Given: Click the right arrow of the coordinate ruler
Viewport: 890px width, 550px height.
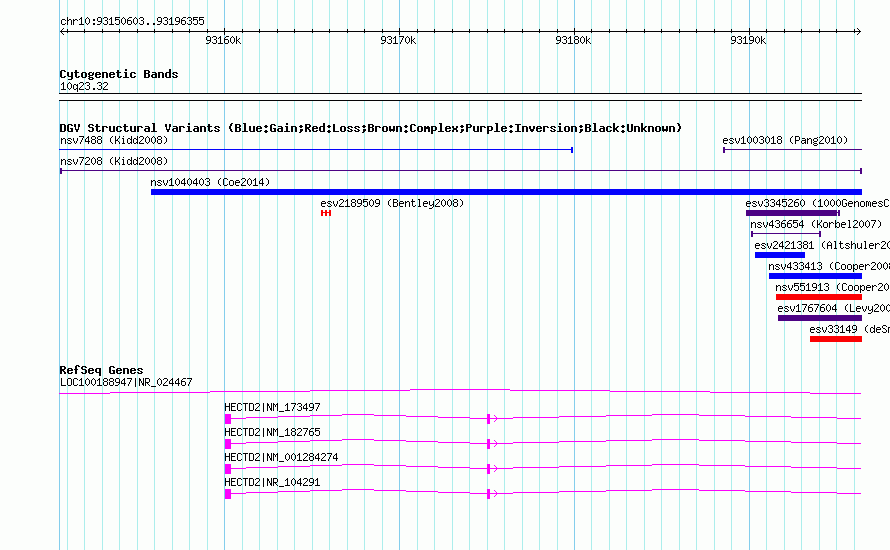Looking at the screenshot, I should click(858, 32).
